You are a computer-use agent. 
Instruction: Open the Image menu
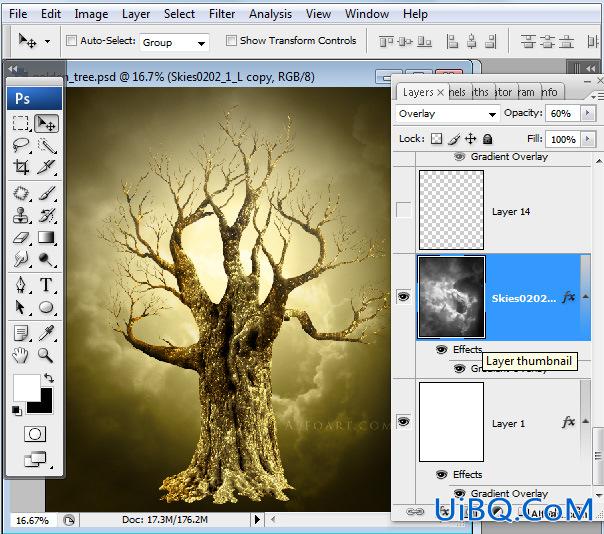[x=91, y=14]
